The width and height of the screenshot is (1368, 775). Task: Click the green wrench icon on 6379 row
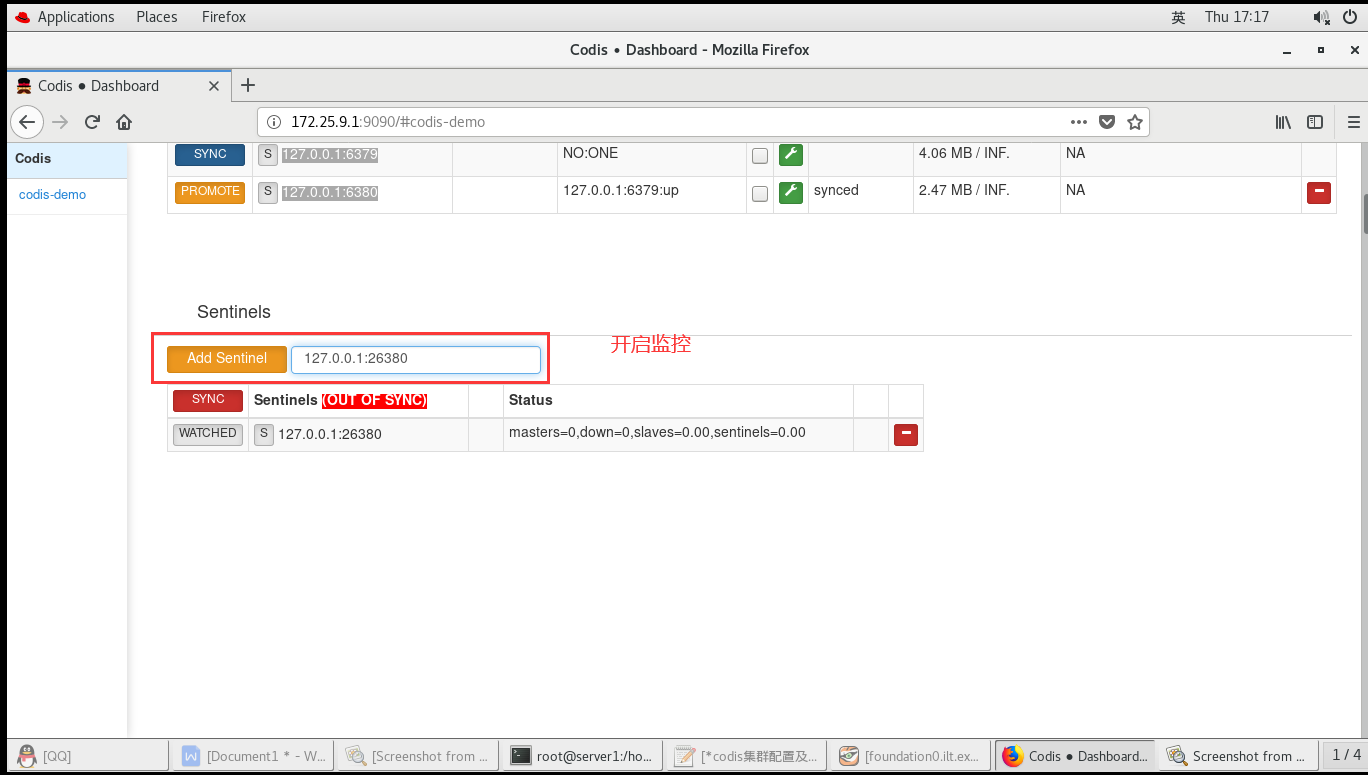point(791,155)
